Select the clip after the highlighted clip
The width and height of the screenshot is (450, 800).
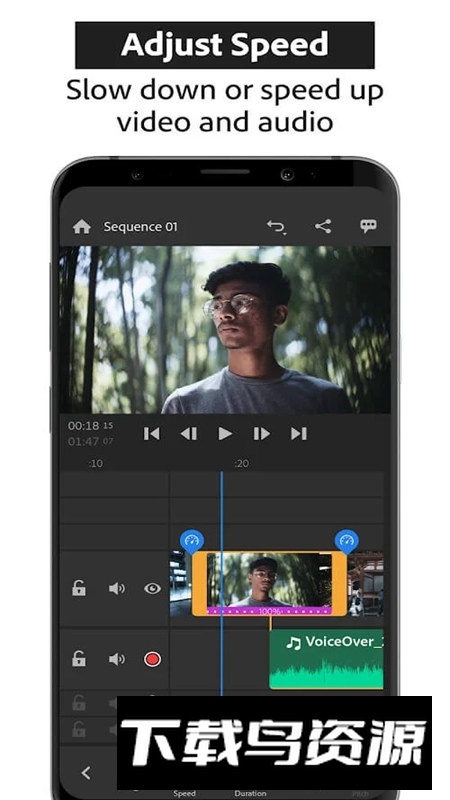coord(365,584)
